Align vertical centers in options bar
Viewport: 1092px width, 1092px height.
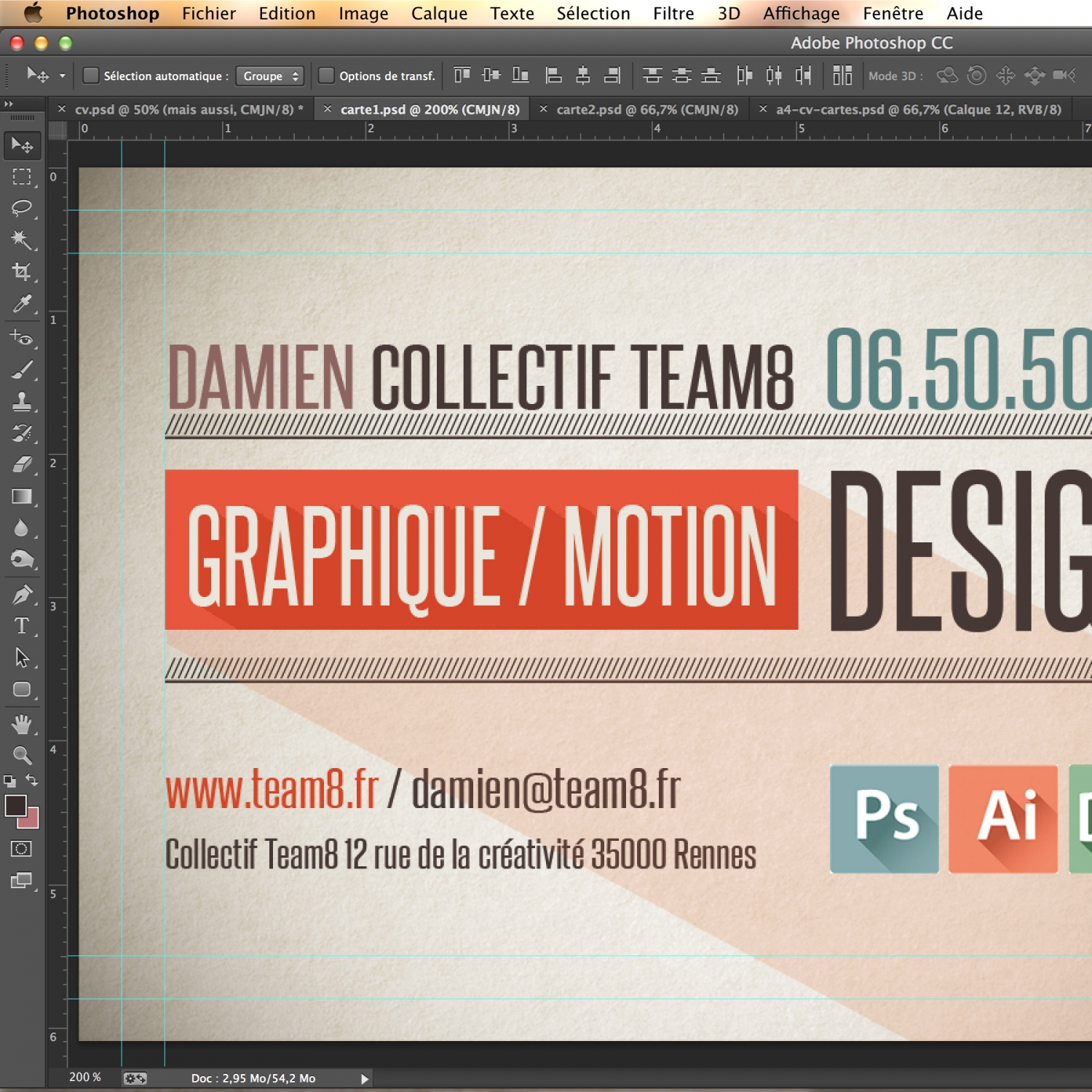[x=491, y=75]
